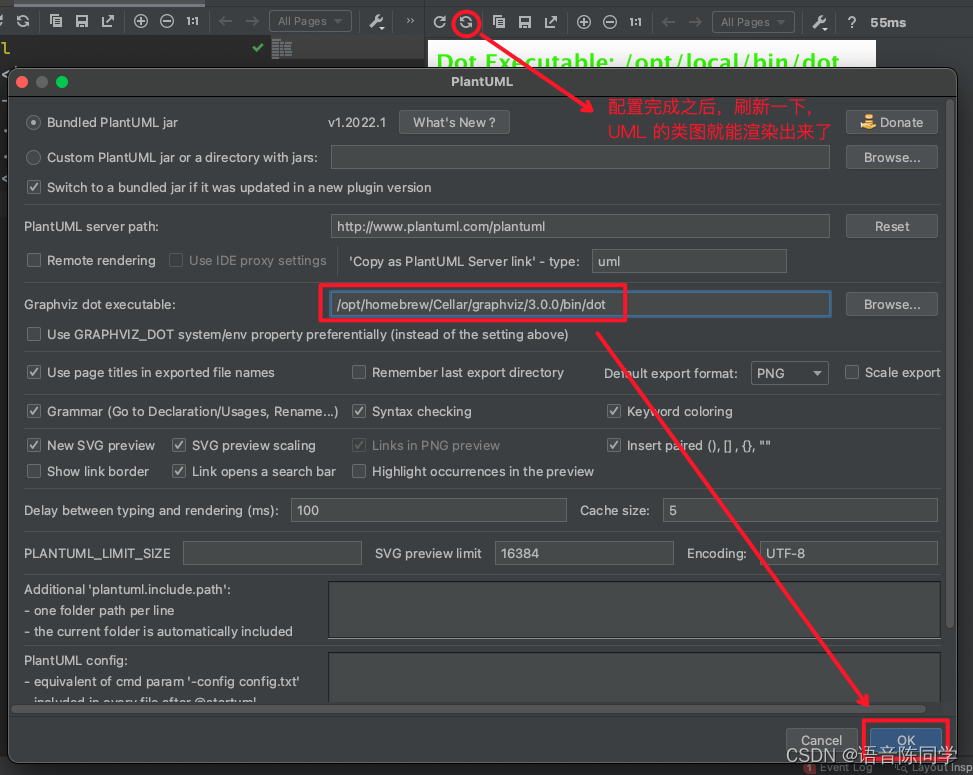Screen dimensions: 973x775
Task: Click the PLANTUML_LIMIT_SIZE field
Action: 272,553
